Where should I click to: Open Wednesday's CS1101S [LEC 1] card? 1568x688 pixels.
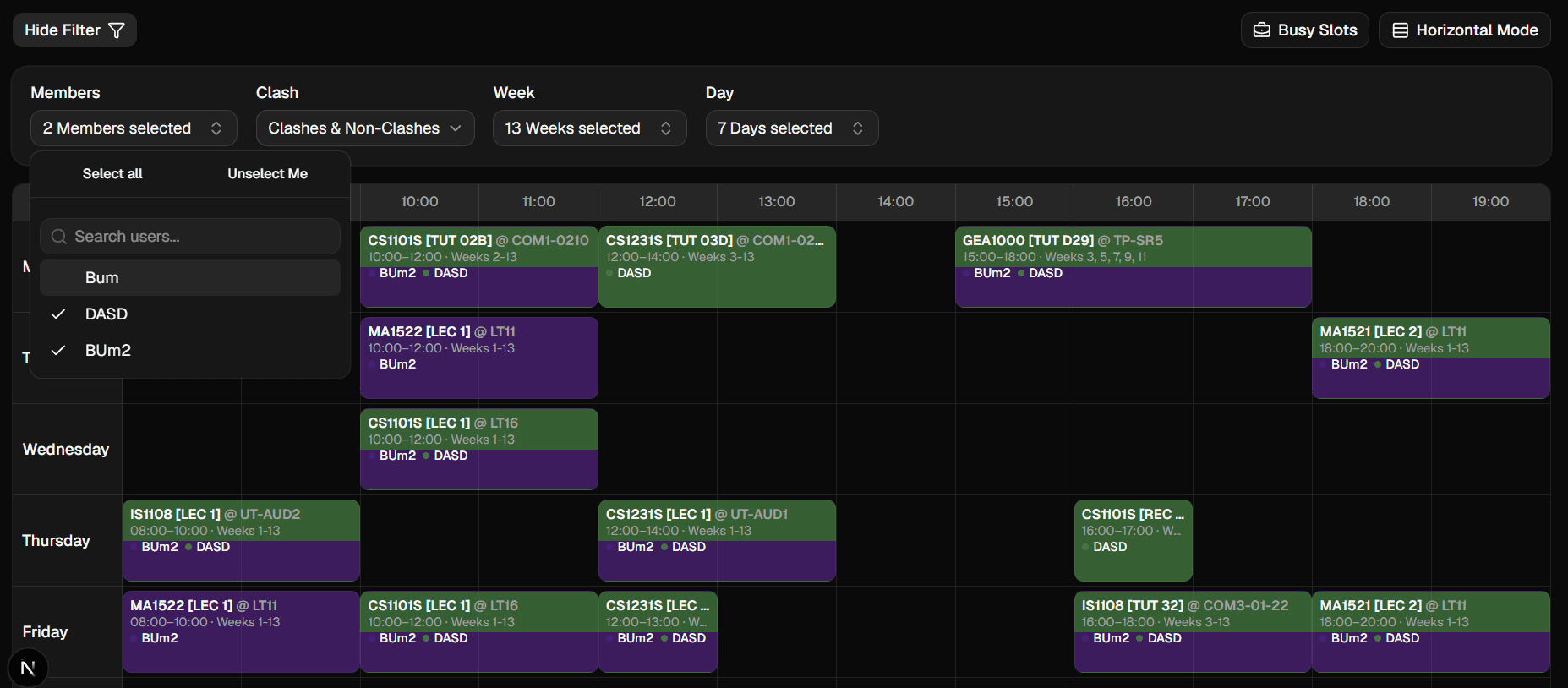[479, 449]
